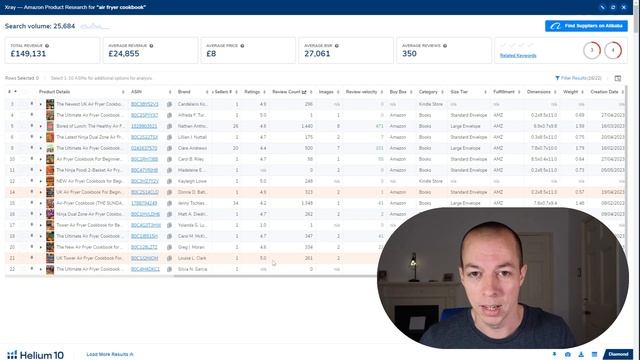640x360 pixels.
Task: Click Average Revenue info icon
Action: point(151,46)
